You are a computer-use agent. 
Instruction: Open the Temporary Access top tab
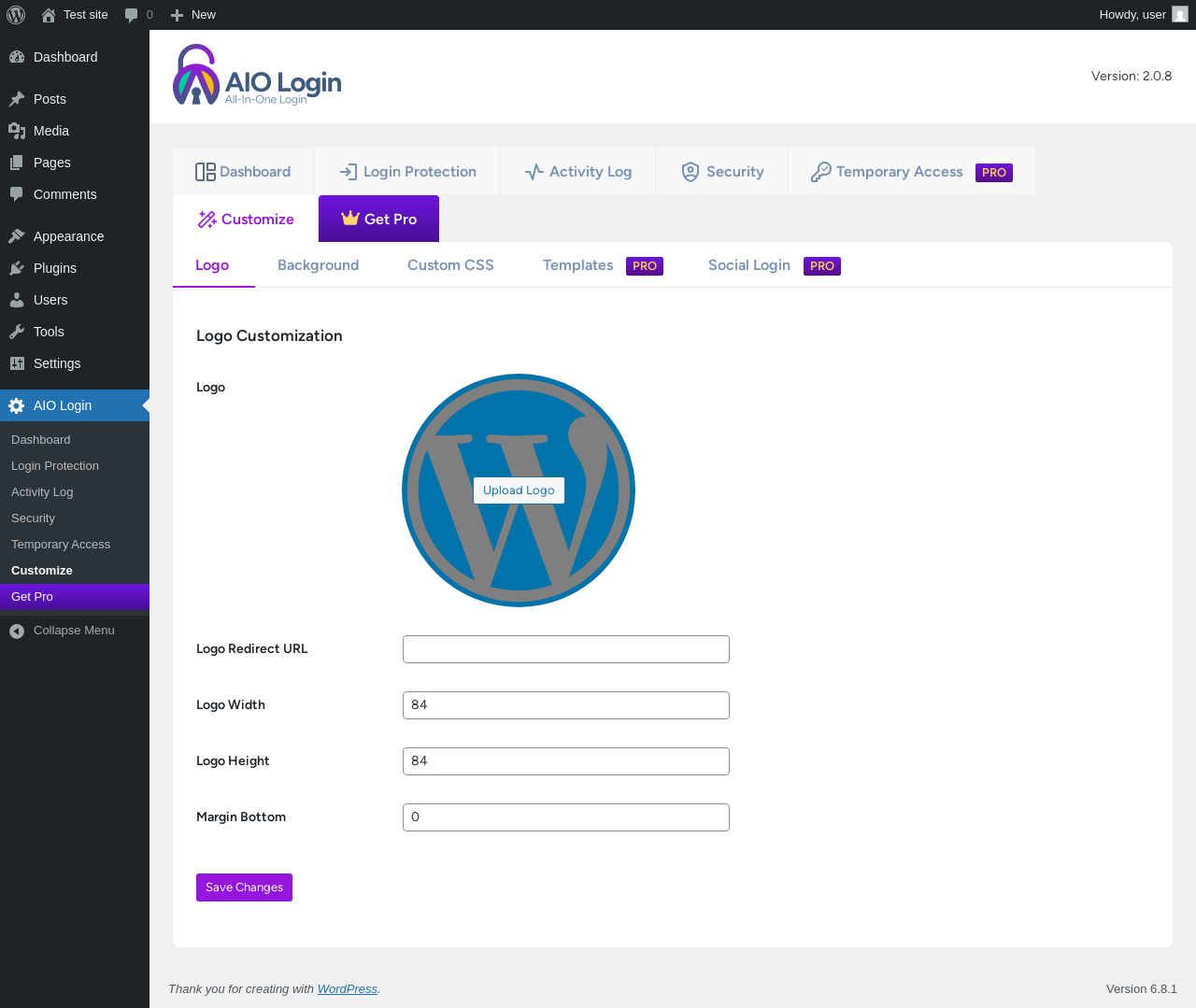[912, 171]
